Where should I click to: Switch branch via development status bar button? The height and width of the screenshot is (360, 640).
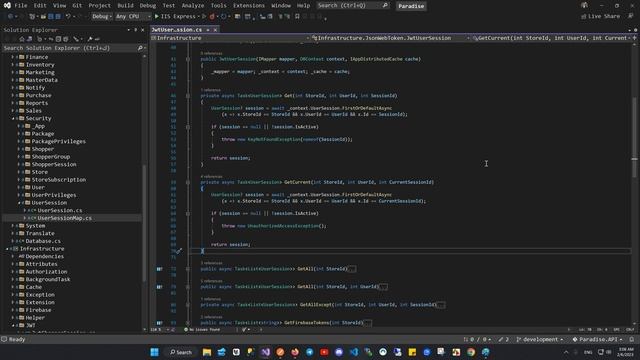click(x=540, y=339)
